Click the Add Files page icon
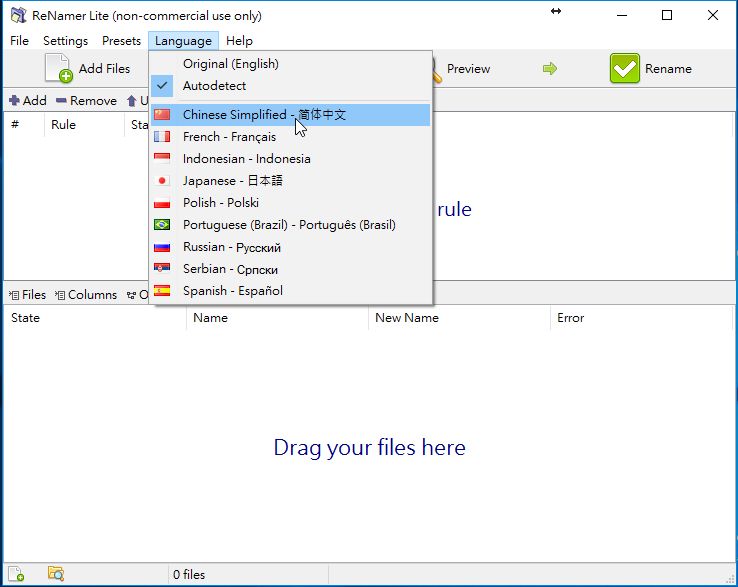738x587 pixels. point(59,68)
